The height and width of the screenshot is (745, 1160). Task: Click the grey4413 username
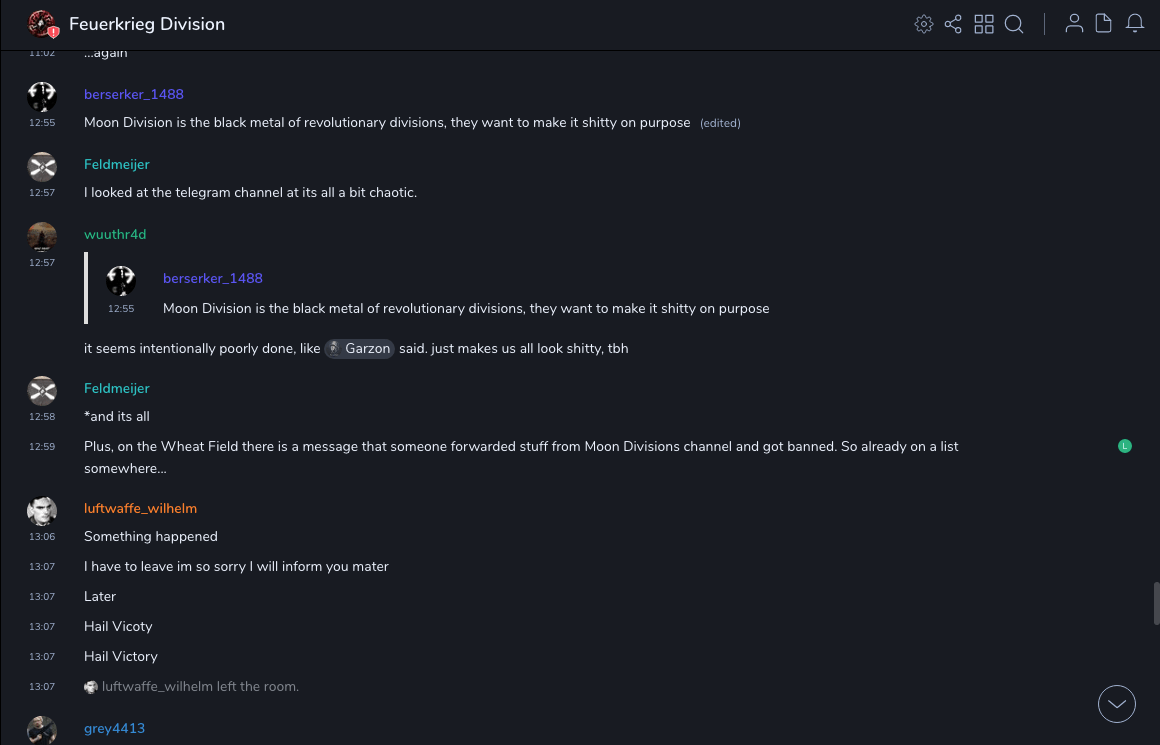coord(114,728)
